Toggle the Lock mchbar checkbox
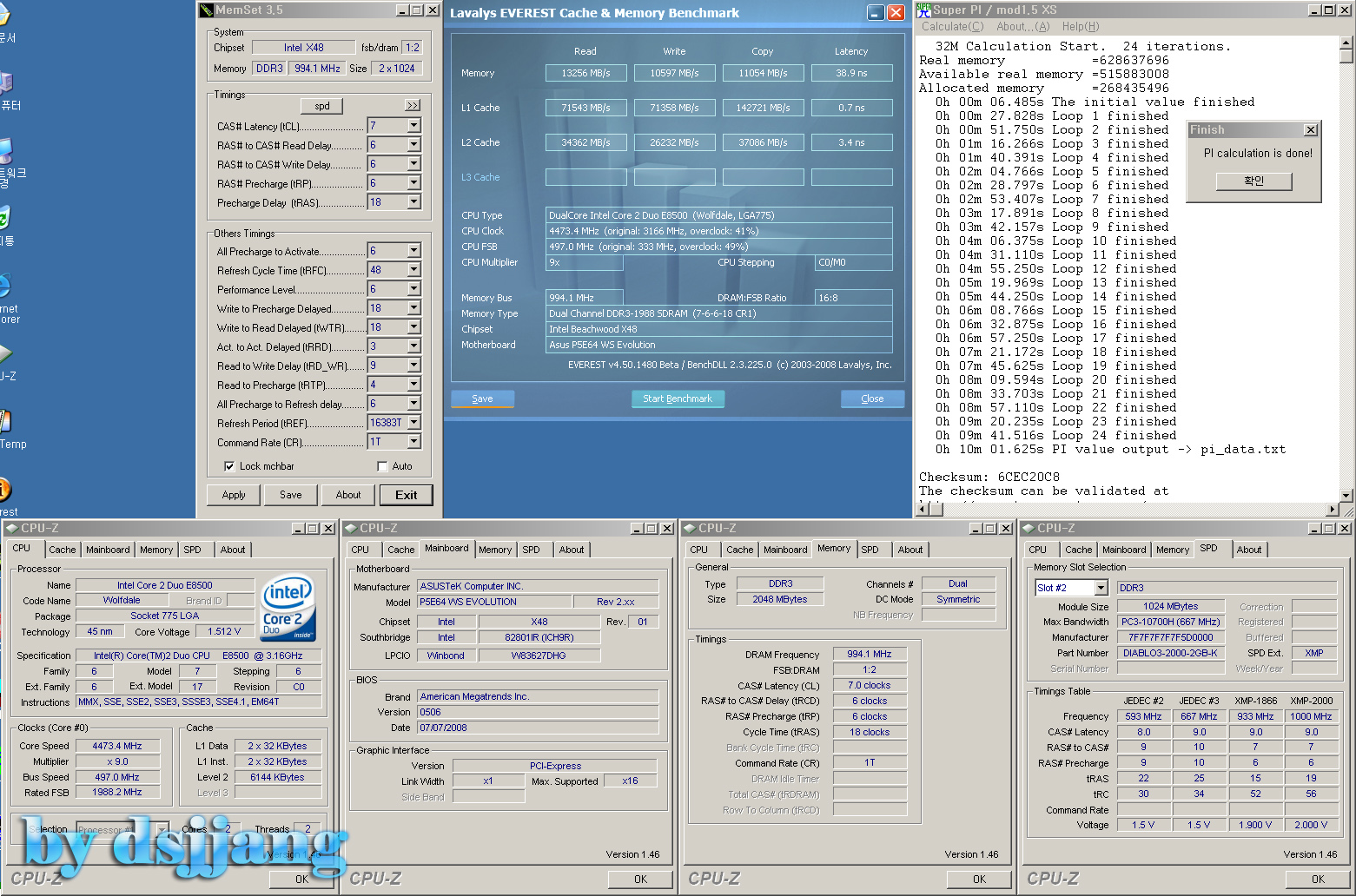 229,466
